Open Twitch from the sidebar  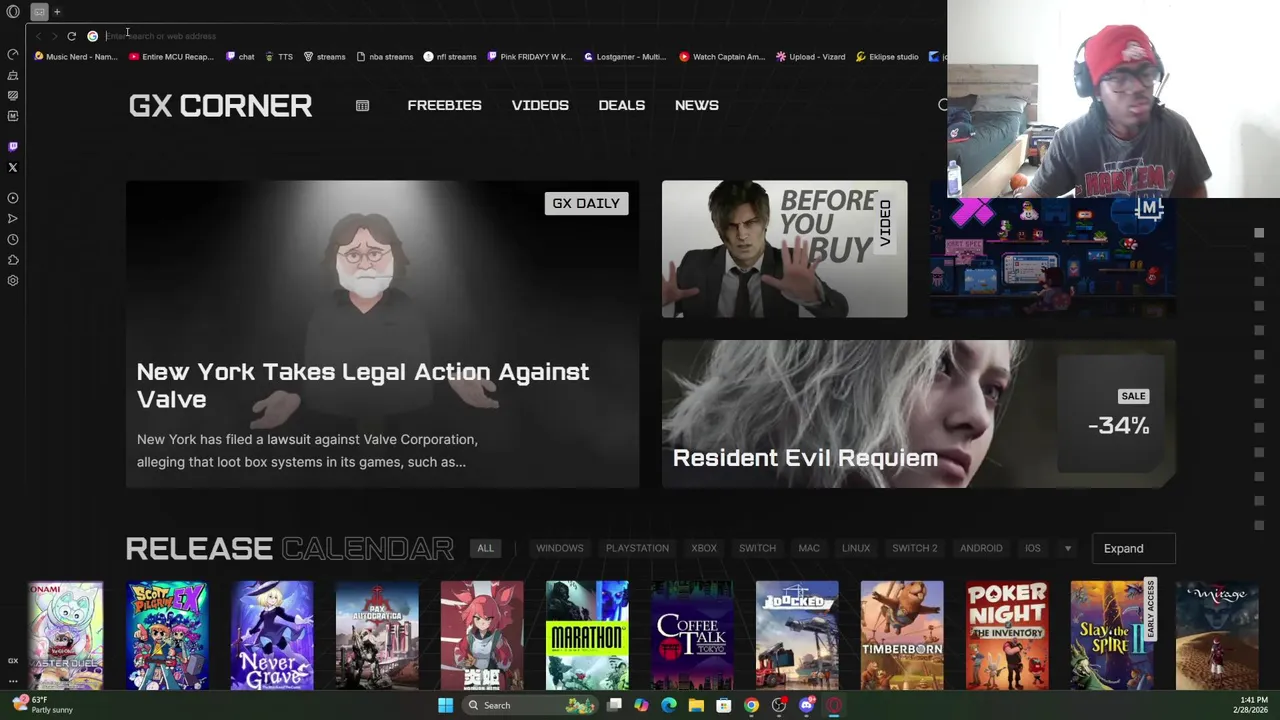pyautogui.click(x=13, y=147)
